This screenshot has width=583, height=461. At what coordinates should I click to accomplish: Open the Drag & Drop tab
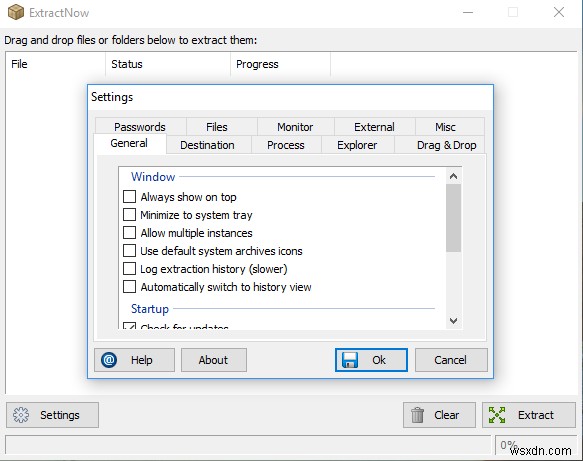tap(440, 145)
